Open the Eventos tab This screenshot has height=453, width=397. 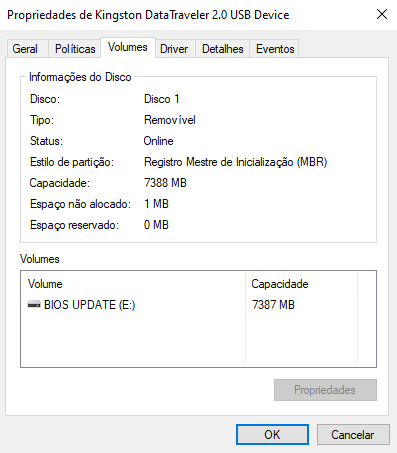pos(275,49)
